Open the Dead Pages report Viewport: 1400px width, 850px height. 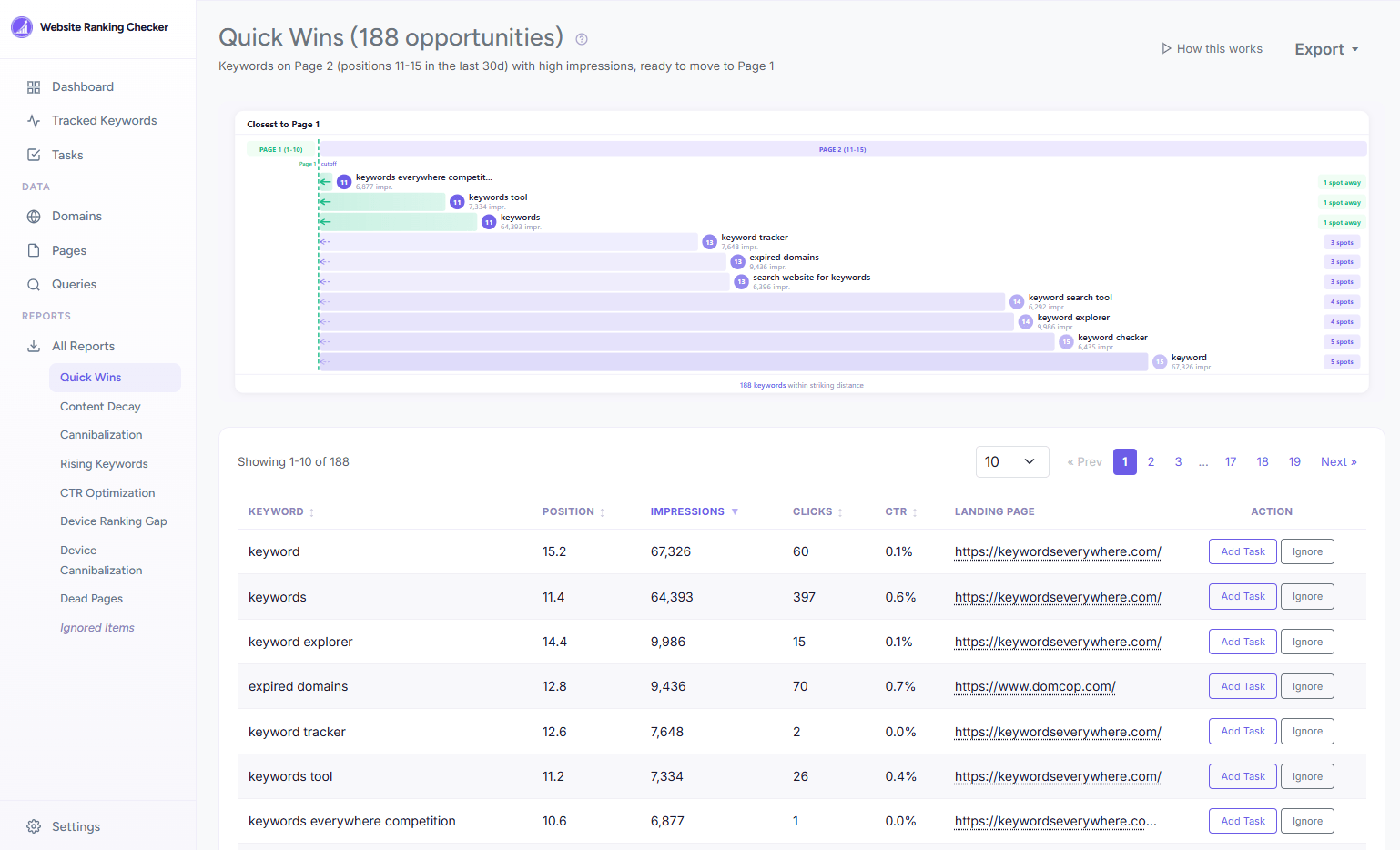[x=91, y=599]
